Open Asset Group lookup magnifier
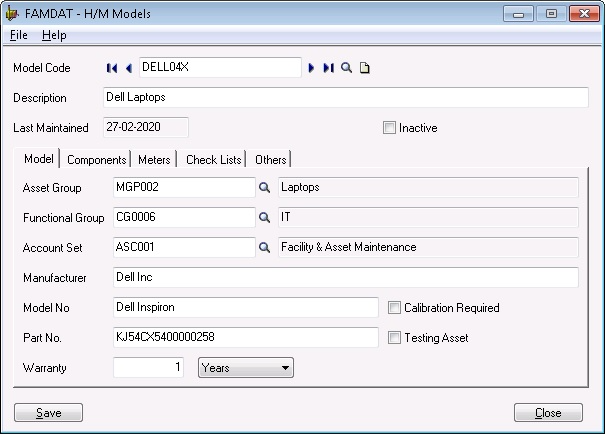Viewport: 605px width, 434px height. [x=264, y=187]
